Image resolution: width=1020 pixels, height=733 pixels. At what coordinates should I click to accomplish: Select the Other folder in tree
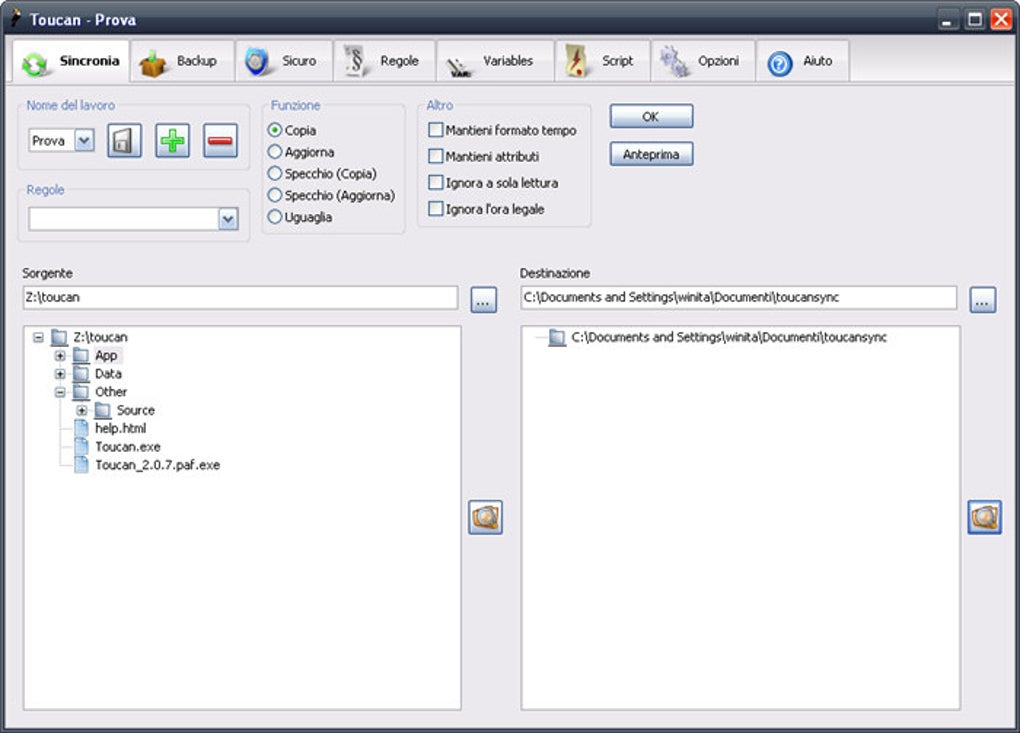click(x=111, y=392)
